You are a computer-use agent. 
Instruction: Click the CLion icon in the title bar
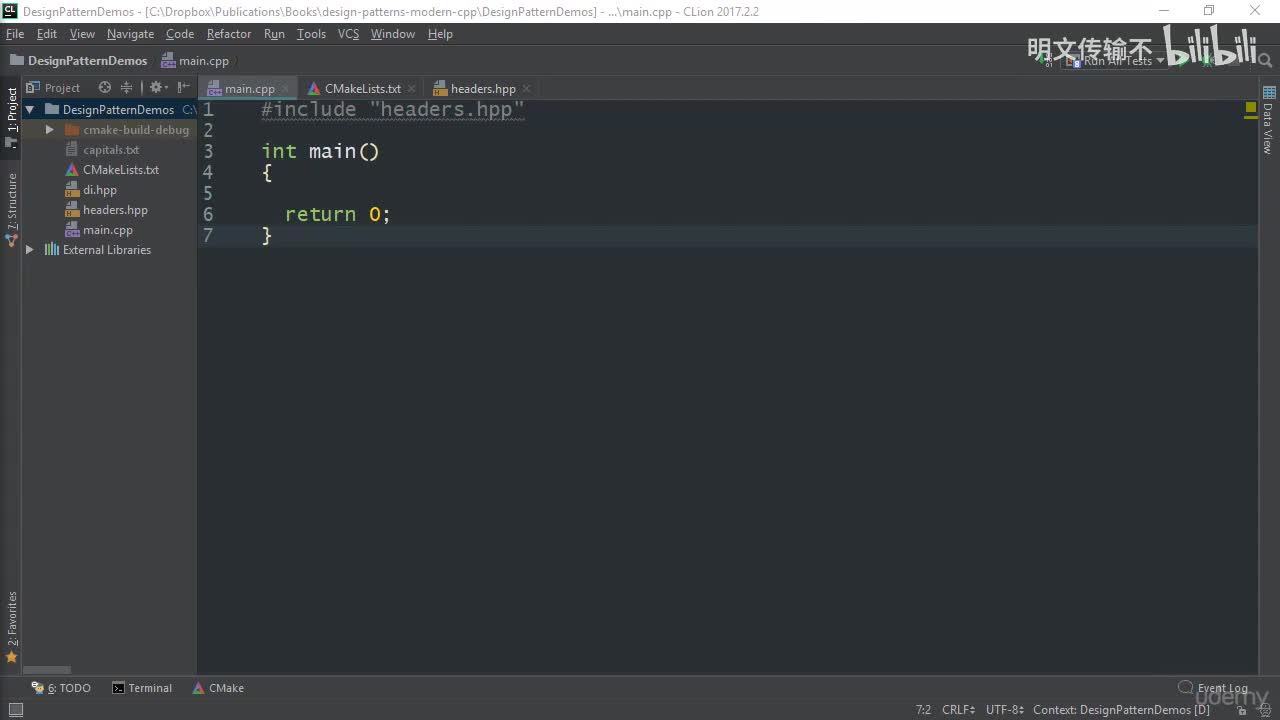click(x=10, y=11)
